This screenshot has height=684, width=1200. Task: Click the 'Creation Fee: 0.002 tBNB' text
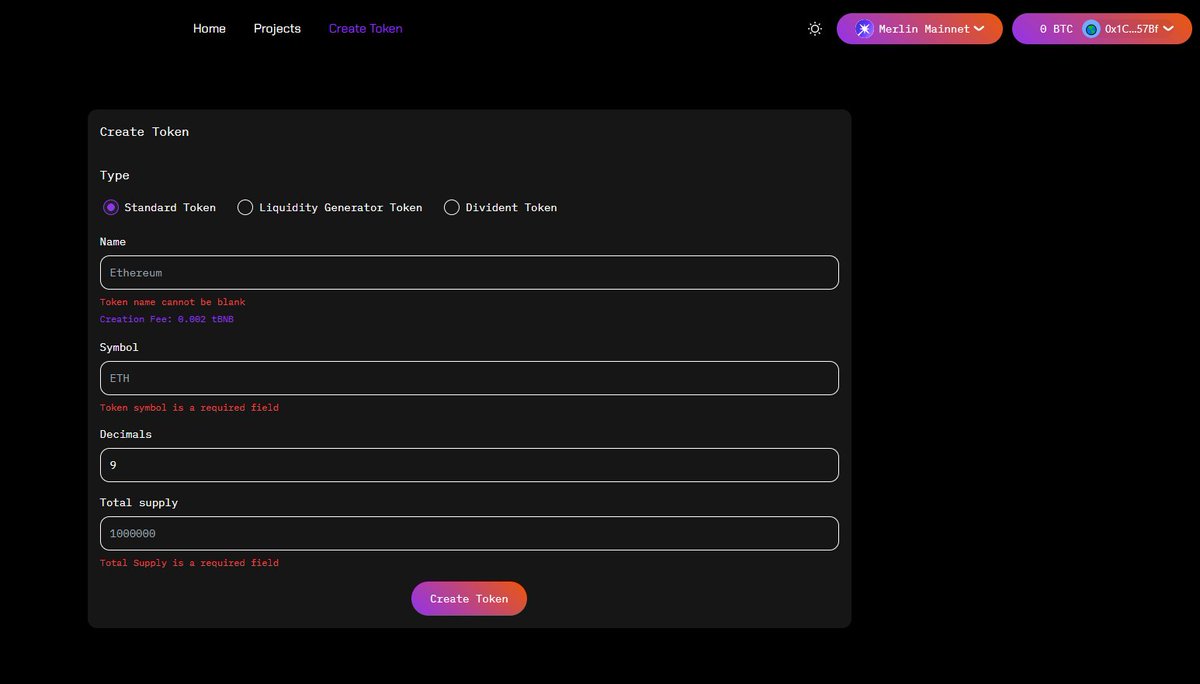click(x=166, y=319)
